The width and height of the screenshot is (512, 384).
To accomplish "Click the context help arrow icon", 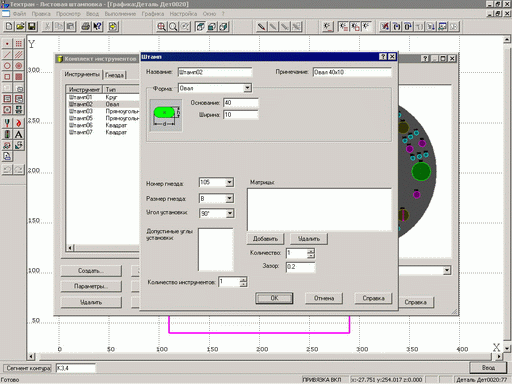I will tap(97, 26).
